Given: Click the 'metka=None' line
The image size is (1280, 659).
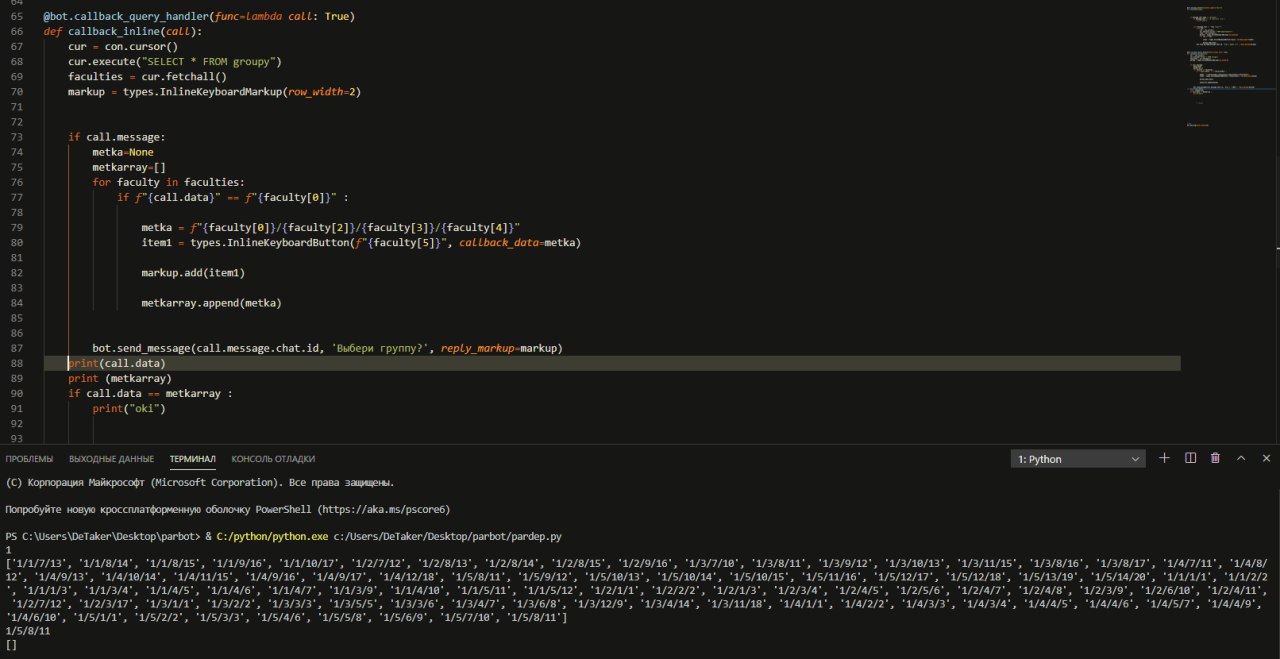Looking at the screenshot, I should pos(123,152).
